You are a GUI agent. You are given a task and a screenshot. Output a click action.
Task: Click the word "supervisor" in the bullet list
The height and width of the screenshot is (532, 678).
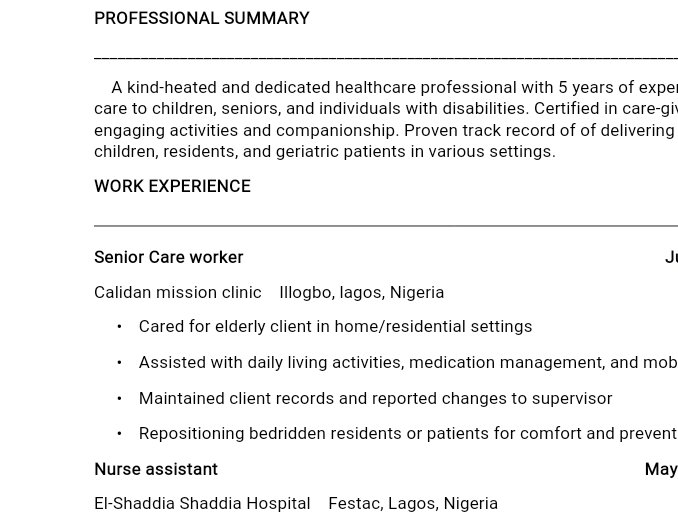click(x=573, y=398)
